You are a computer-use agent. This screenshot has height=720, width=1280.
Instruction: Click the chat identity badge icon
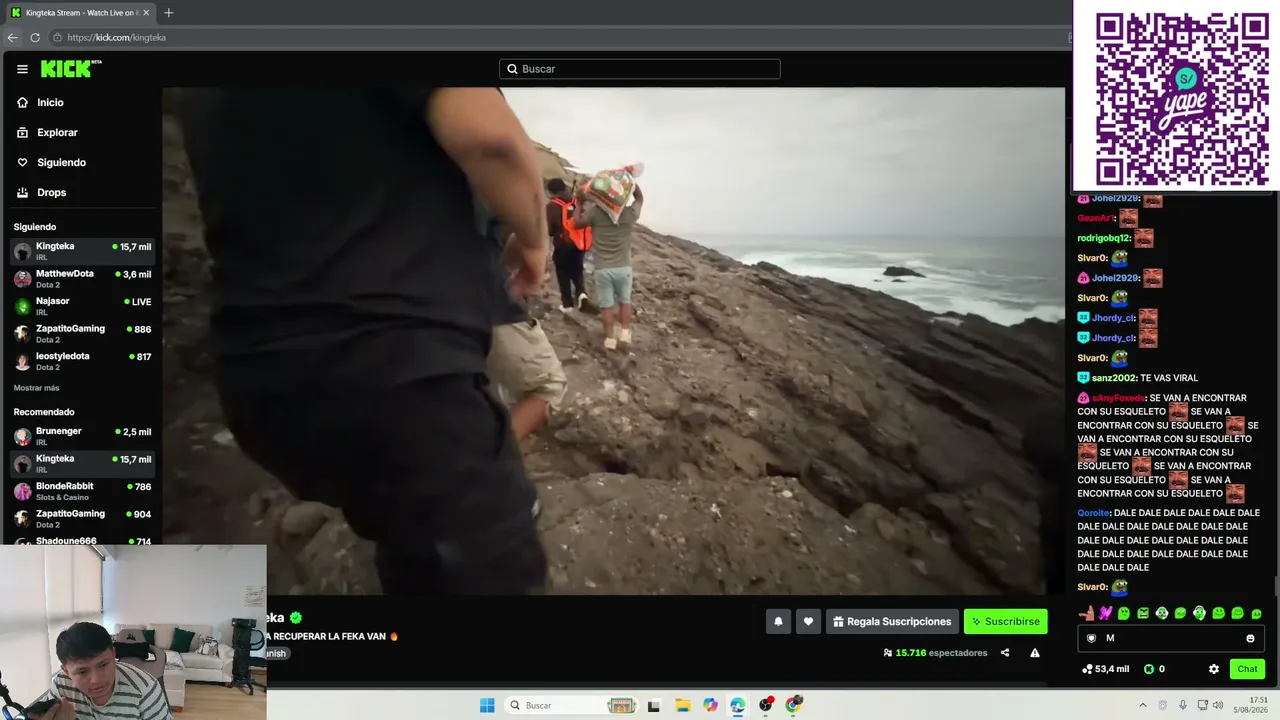(x=1091, y=638)
